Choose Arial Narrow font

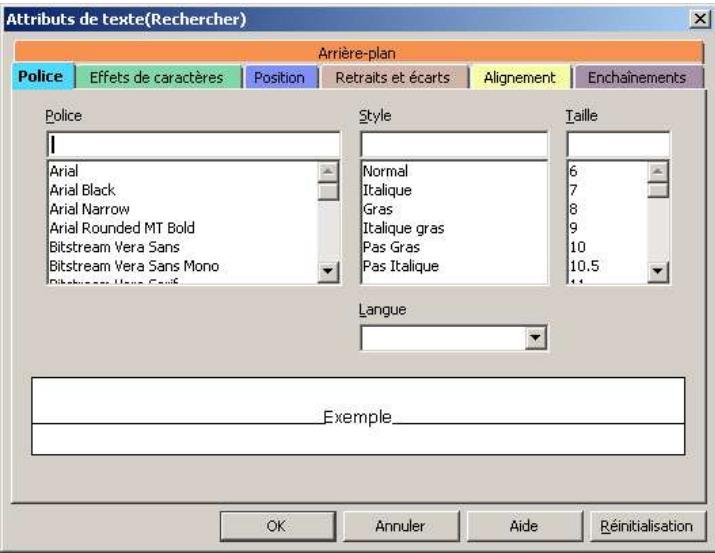coord(183,209)
